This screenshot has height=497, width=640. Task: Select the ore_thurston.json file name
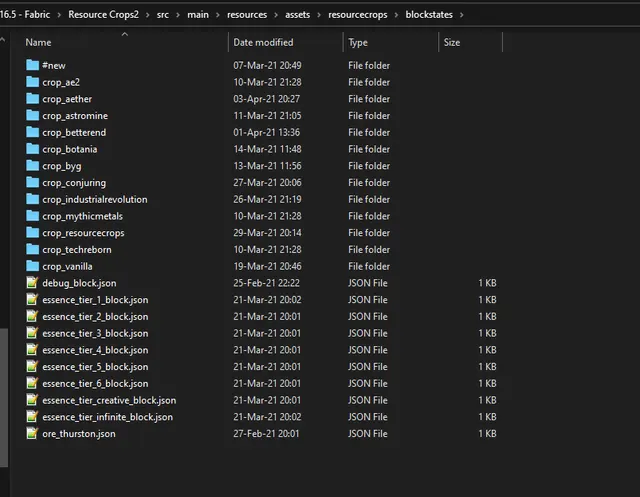[x=79, y=434]
